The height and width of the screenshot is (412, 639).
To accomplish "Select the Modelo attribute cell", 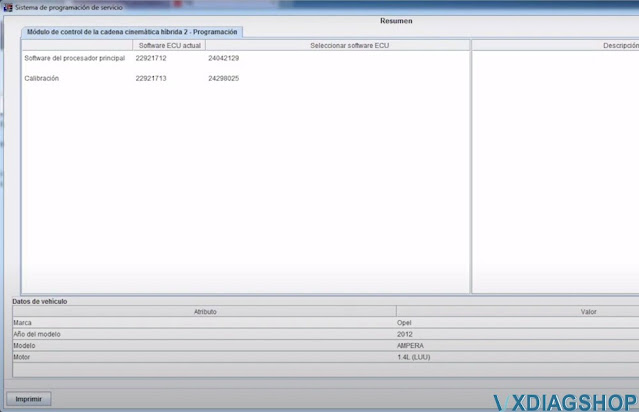I will click(204, 346).
